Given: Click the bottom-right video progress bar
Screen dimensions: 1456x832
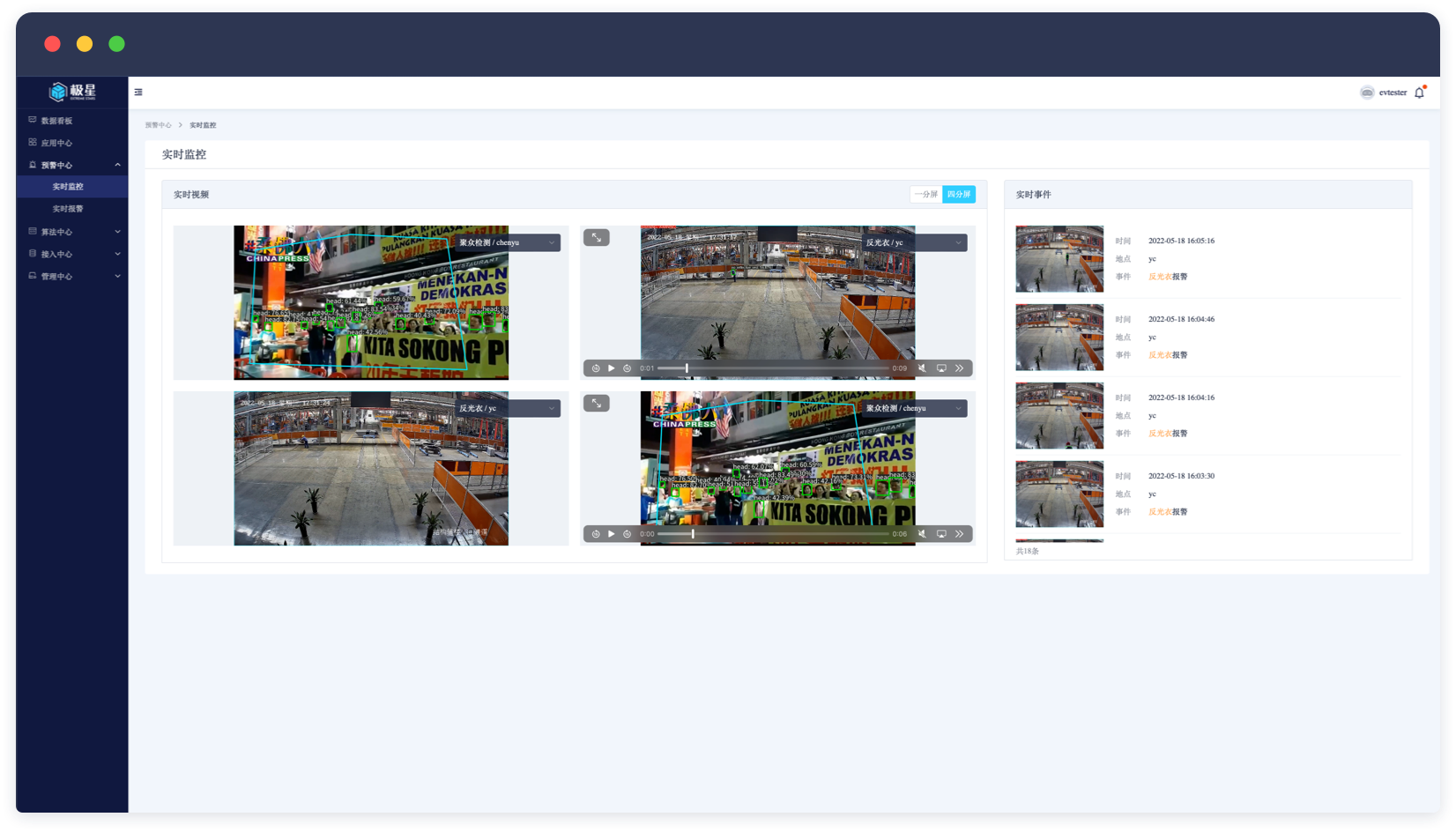Looking at the screenshot, I should [x=774, y=534].
